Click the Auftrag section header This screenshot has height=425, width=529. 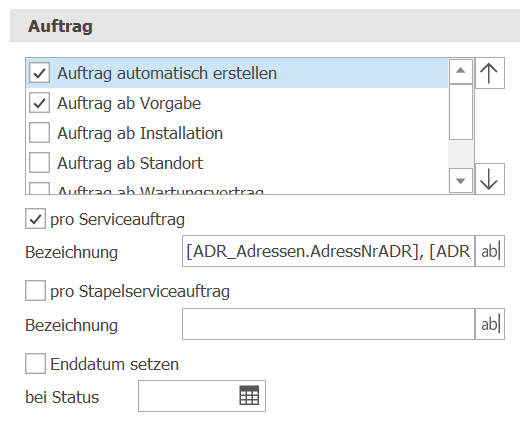point(265,26)
